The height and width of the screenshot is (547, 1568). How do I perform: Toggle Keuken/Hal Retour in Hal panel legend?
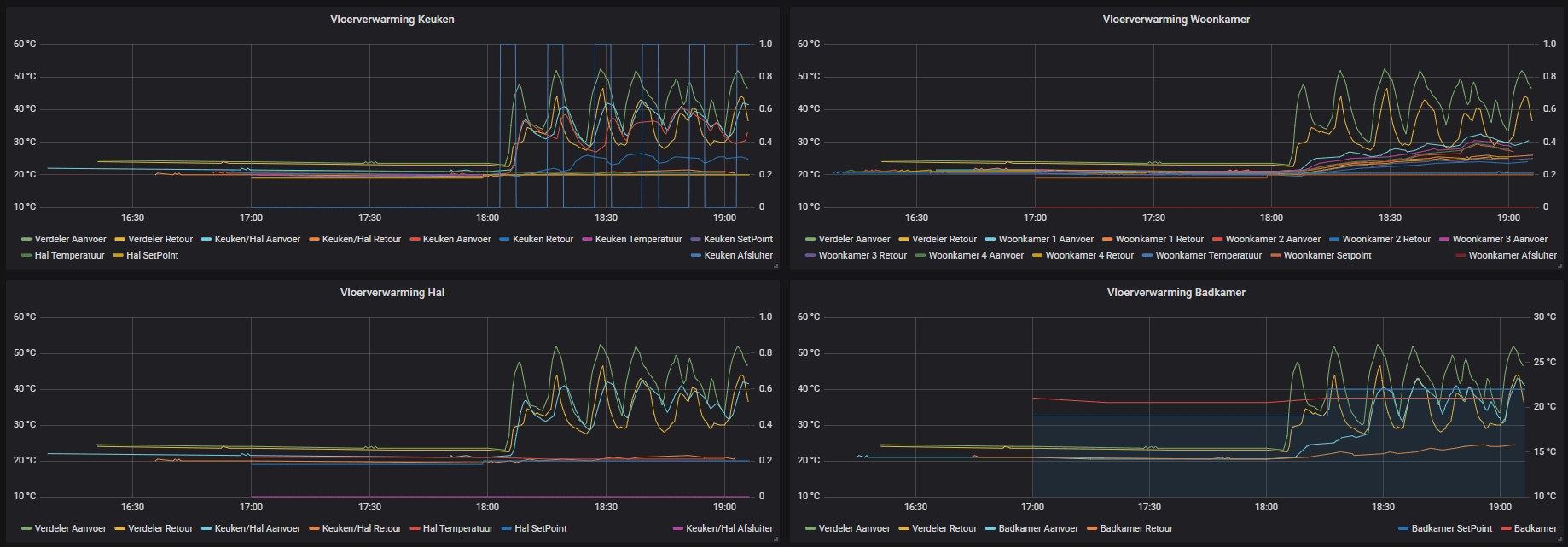[x=362, y=529]
